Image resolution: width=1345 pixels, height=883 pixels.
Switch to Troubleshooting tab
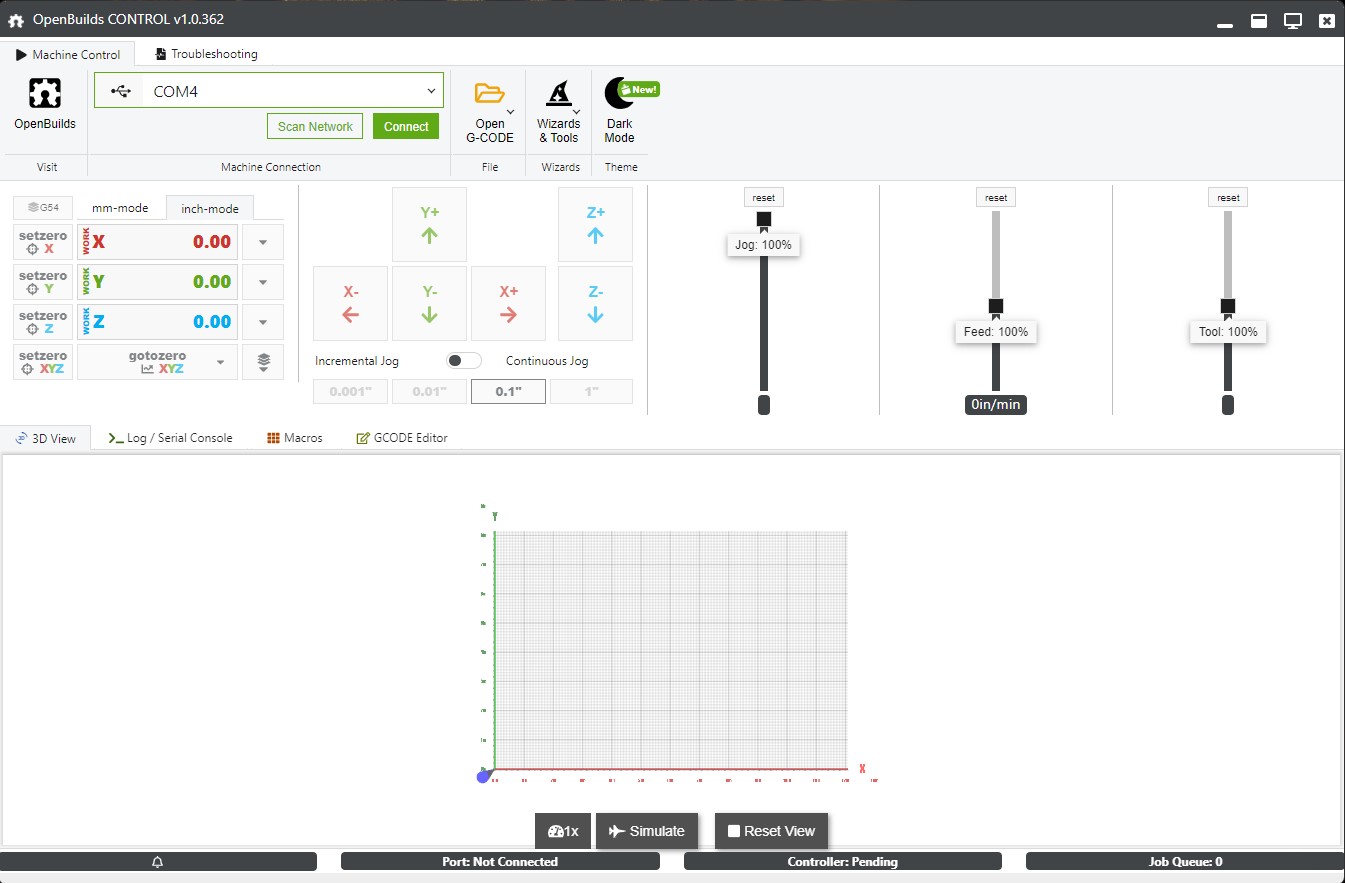pos(206,54)
